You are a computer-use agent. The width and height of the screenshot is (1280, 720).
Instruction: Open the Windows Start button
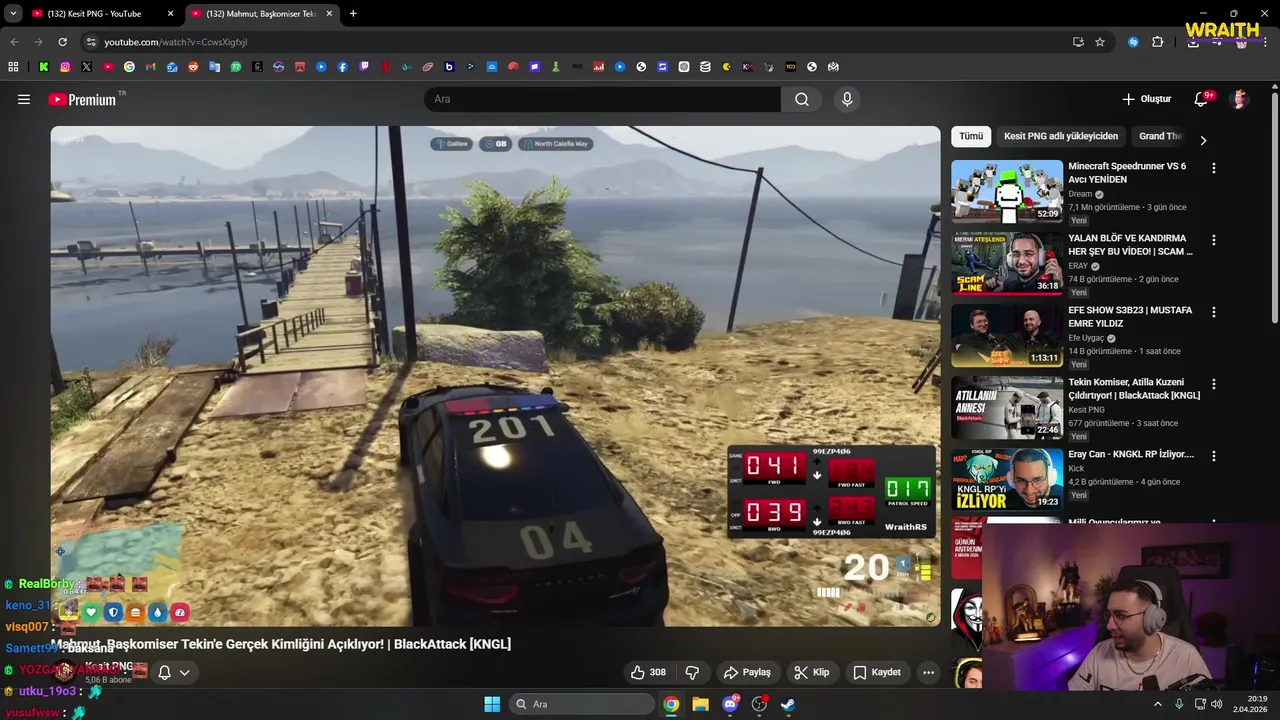pos(492,704)
